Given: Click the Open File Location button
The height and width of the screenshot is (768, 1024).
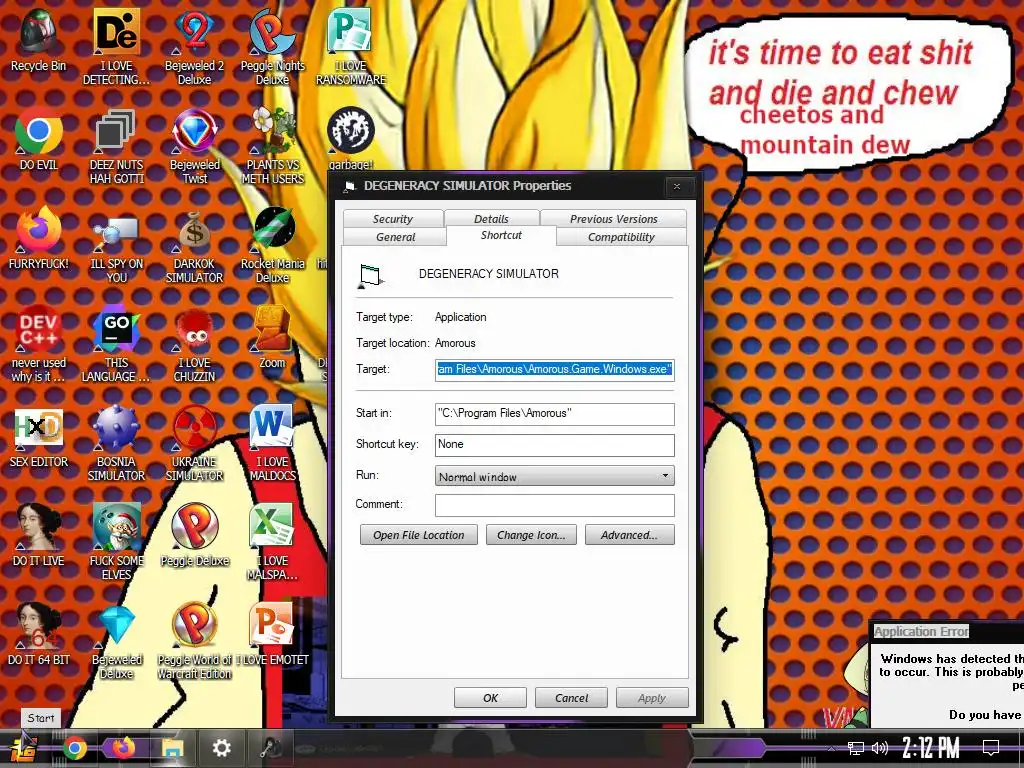Looking at the screenshot, I should 419,535.
